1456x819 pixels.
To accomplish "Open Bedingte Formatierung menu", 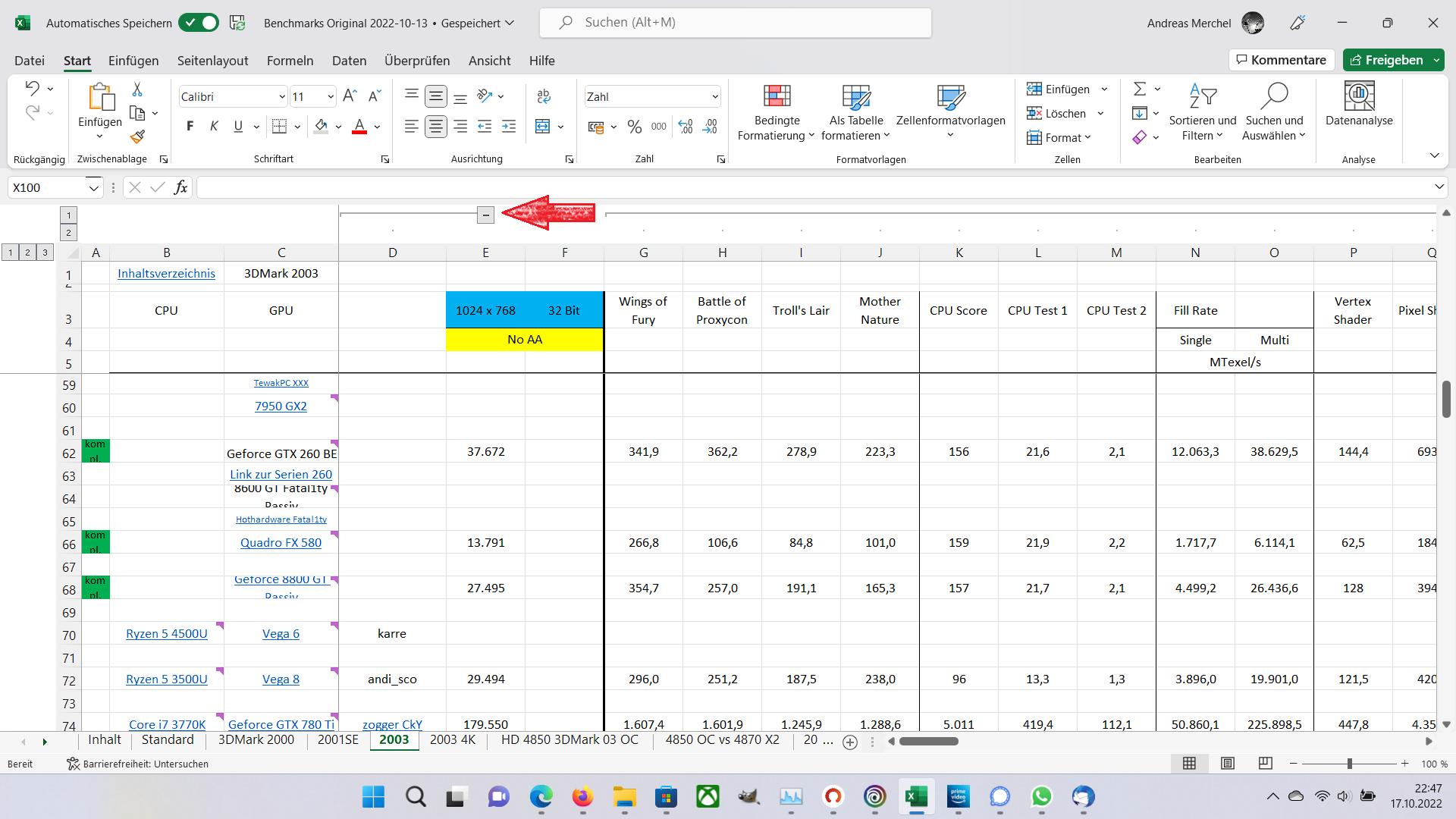I will pyautogui.click(x=776, y=112).
